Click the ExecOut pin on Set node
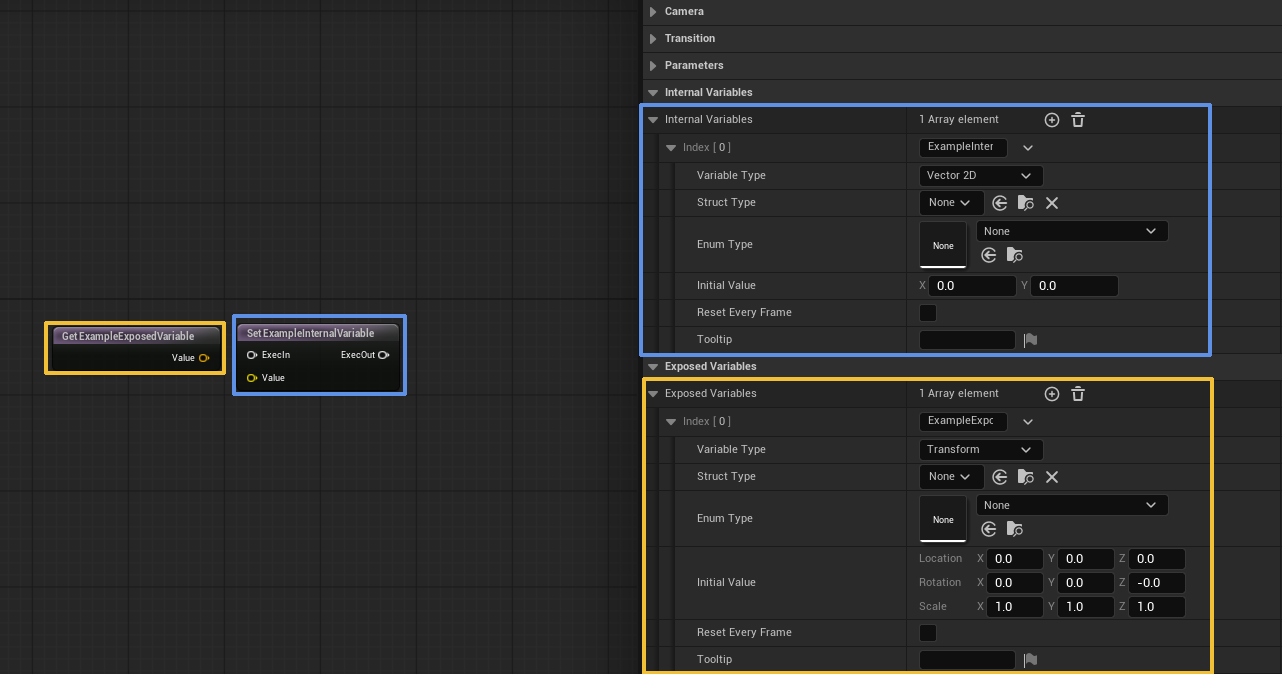Image resolution: width=1282 pixels, height=674 pixels. [383, 355]
